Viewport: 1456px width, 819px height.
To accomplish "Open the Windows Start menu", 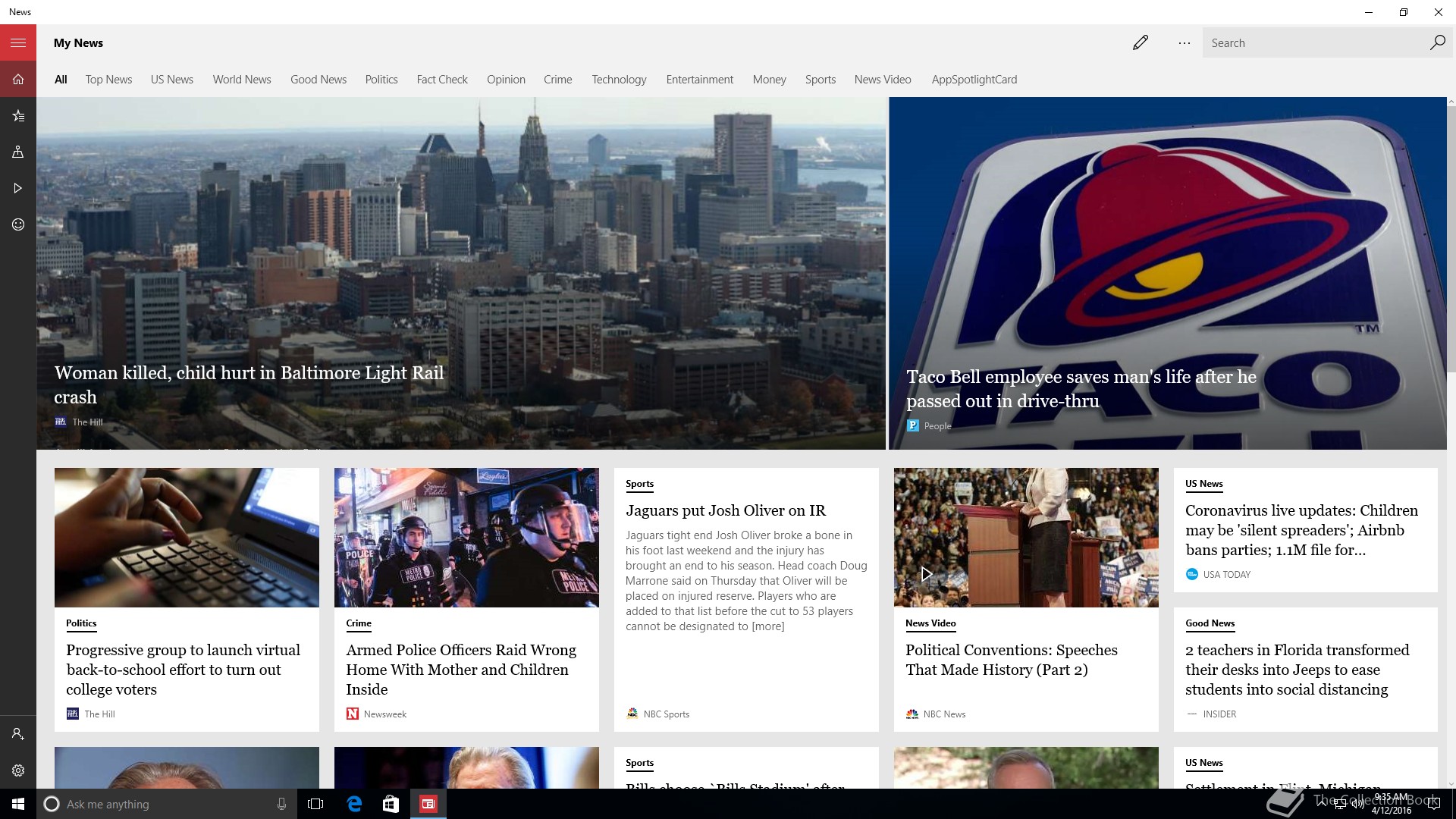I will (x=18, y=804).
